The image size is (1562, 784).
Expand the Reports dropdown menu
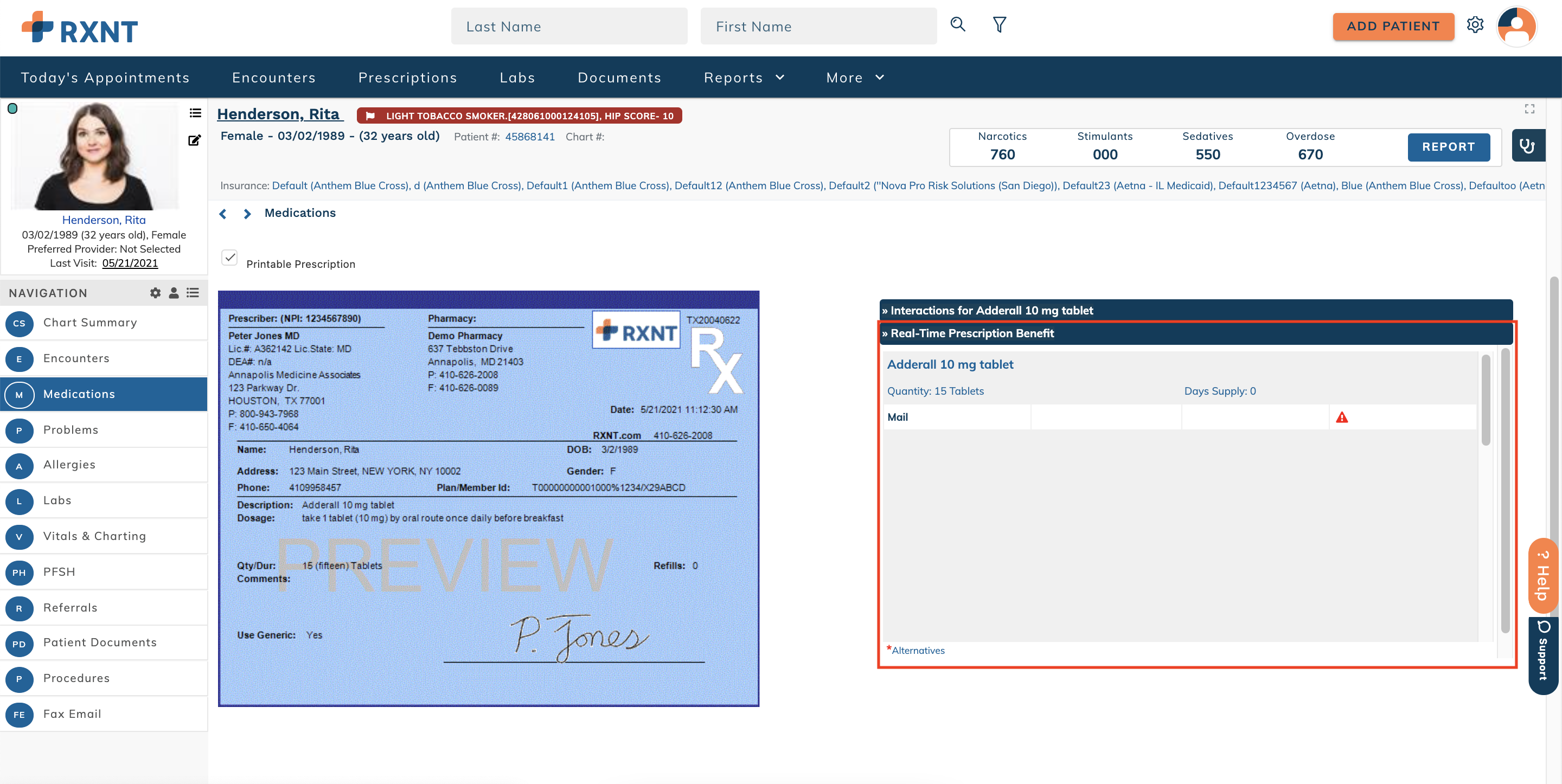(744, 78)
